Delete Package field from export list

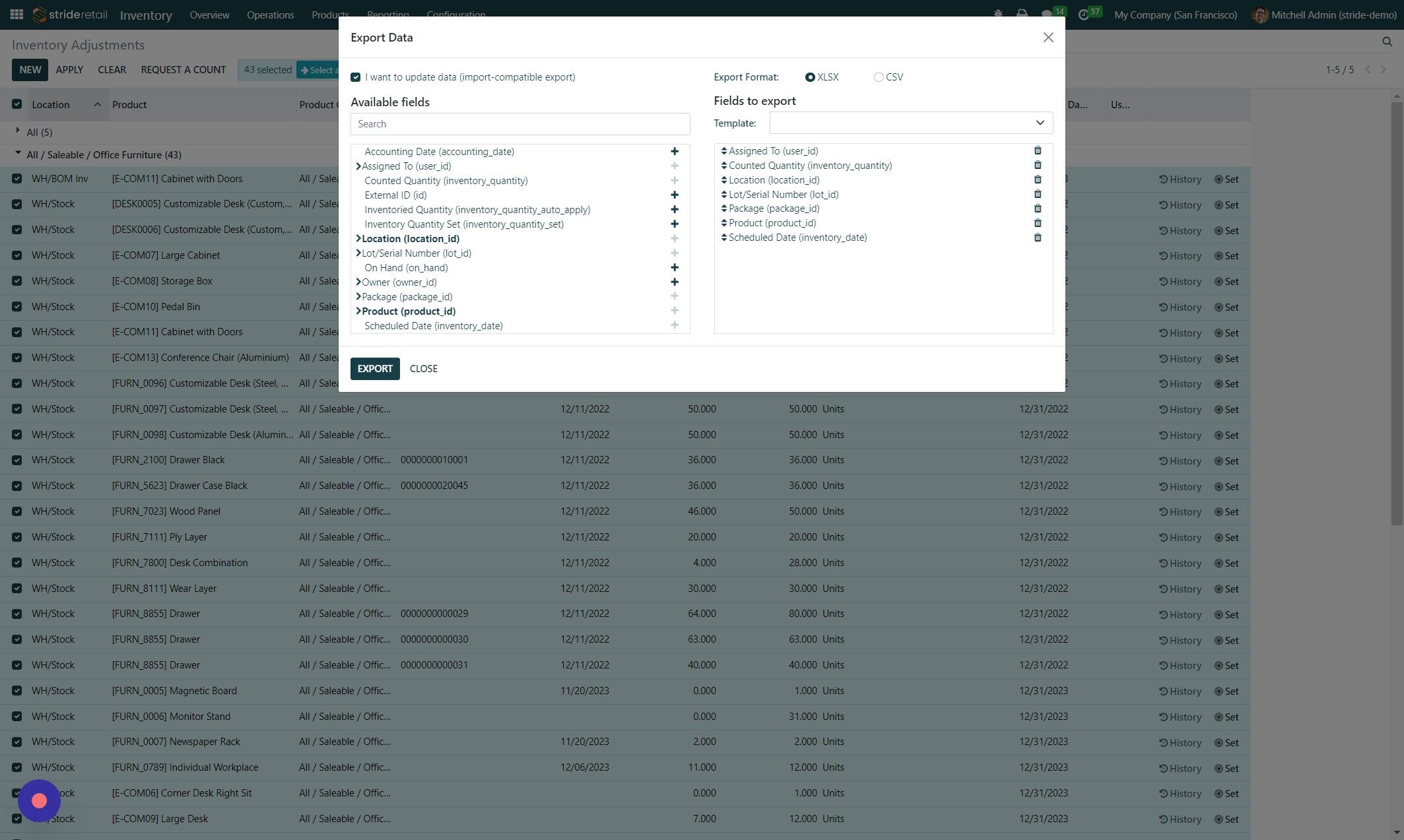point(1037,209)
